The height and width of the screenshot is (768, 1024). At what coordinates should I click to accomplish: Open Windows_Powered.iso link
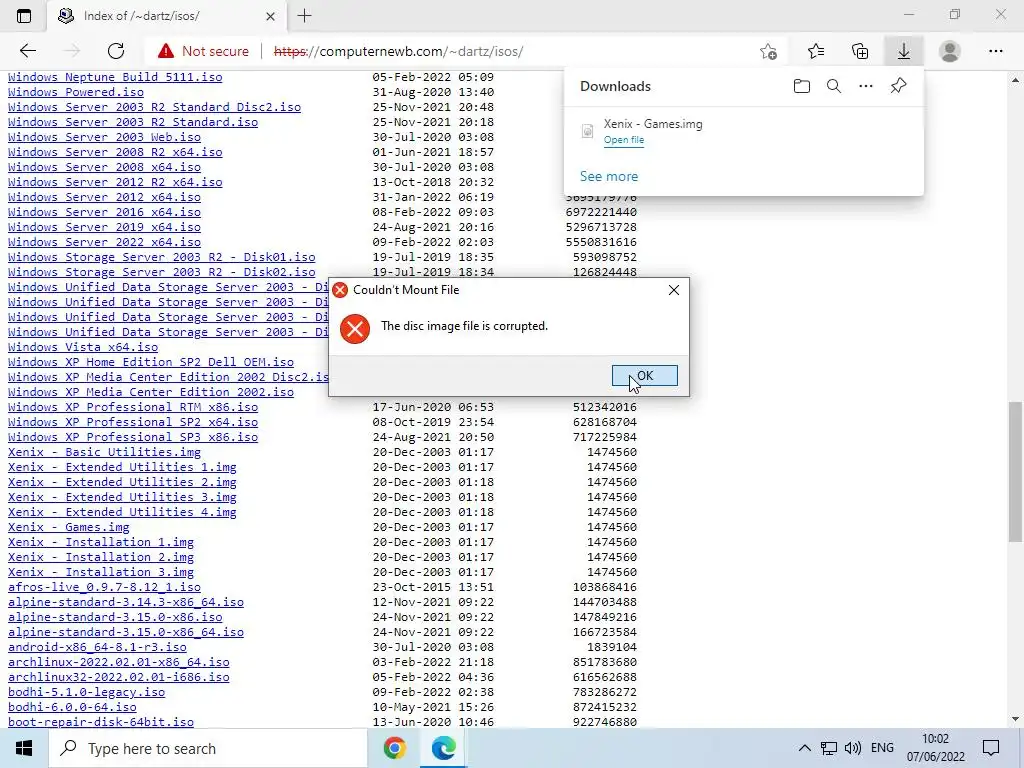pos(76,92)
